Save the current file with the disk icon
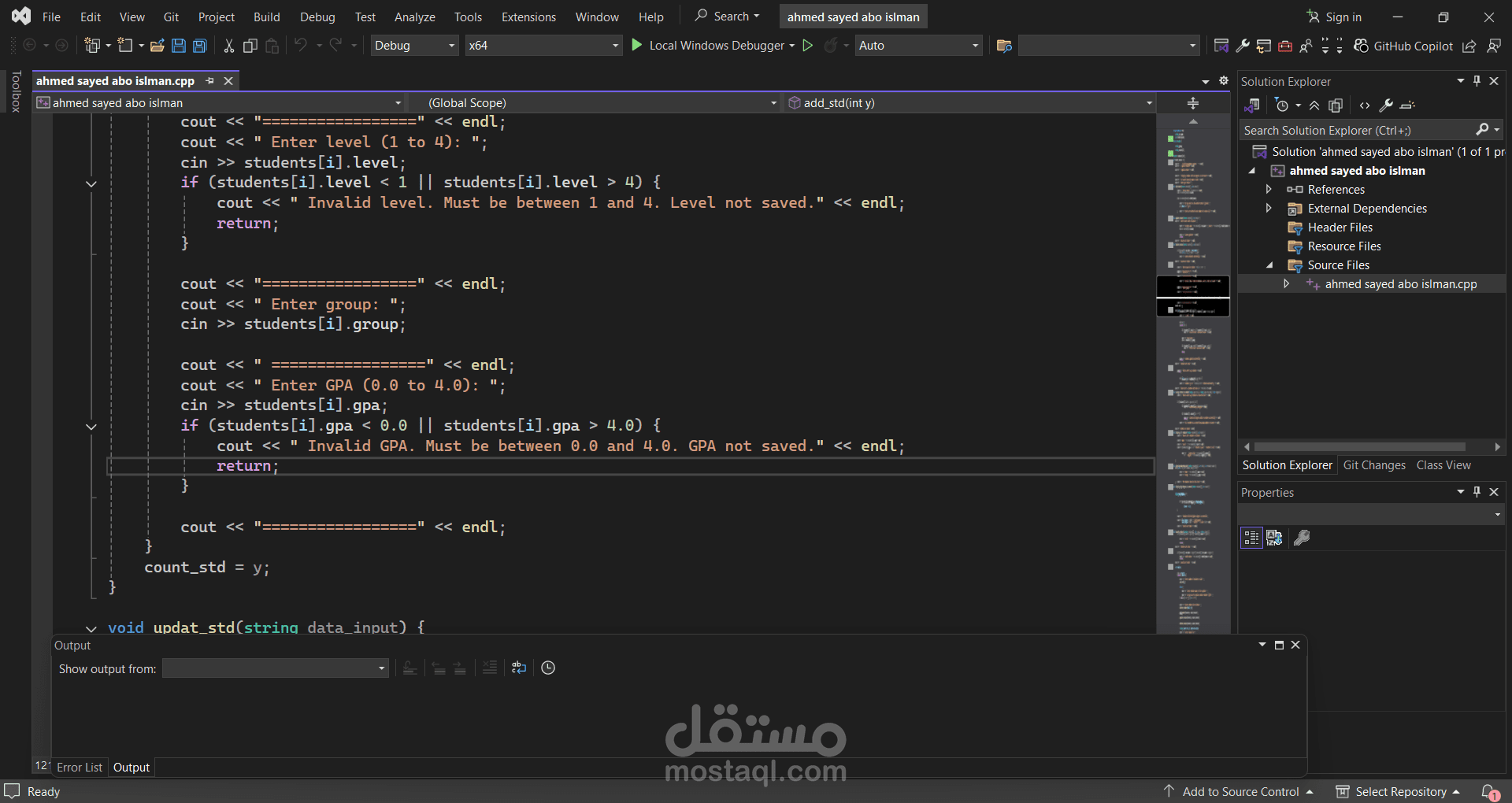This screenshot has height=803, width=1512. (179, 46)
